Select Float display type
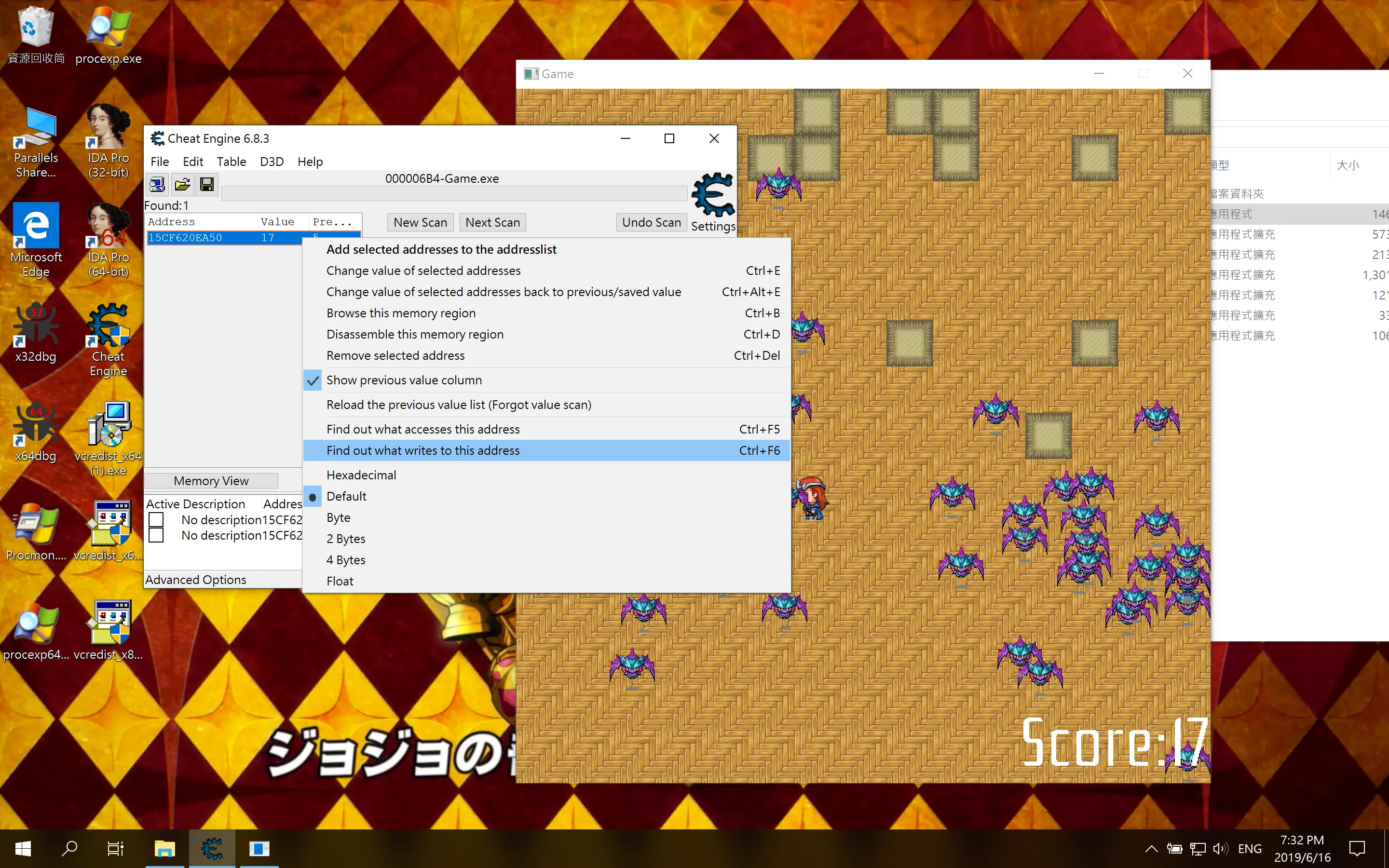1389x868 pixels. click(x=546, y=582)
